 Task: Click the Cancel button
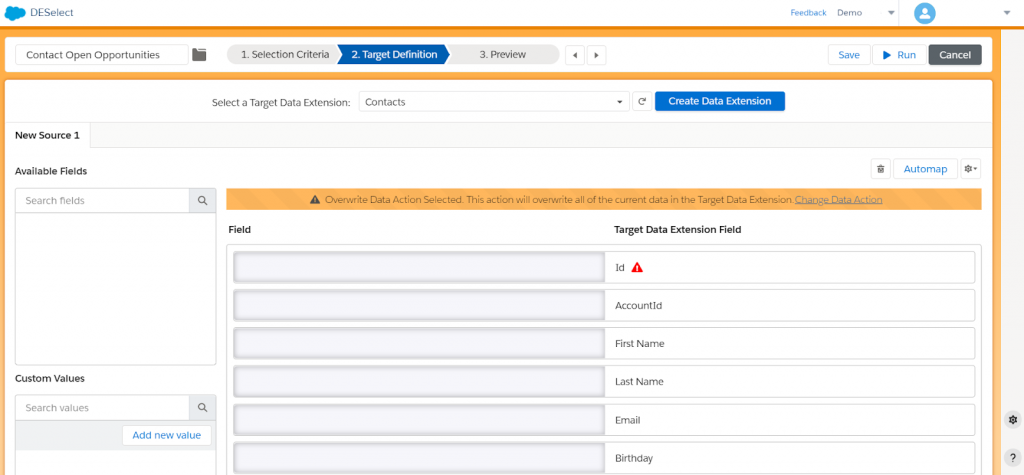(955, 56)
